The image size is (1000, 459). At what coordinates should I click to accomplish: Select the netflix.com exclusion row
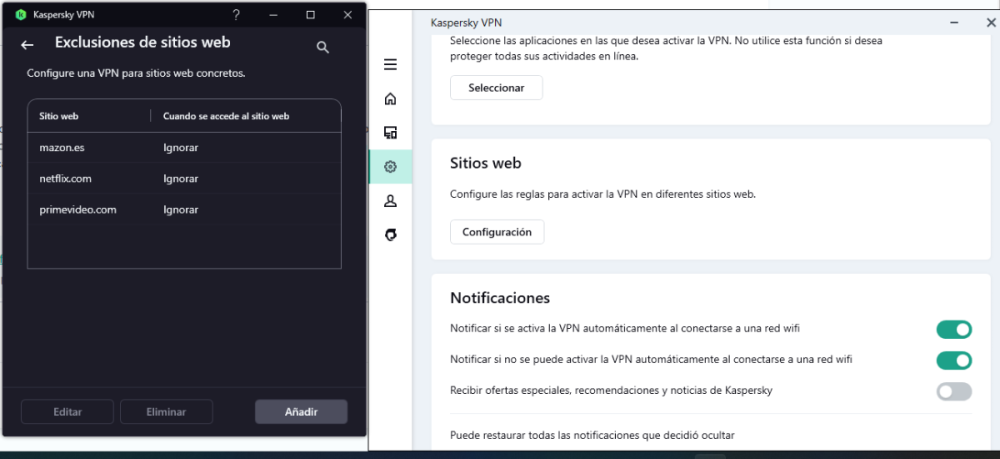[184, 179]
